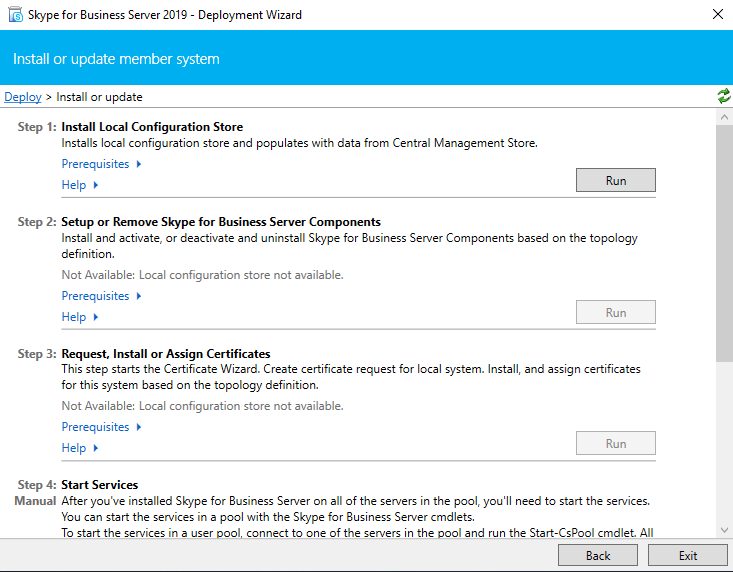Click the Step 4 Start Services heading
The width and height of the screenshot is (733, 572).
tap(100, 485)
